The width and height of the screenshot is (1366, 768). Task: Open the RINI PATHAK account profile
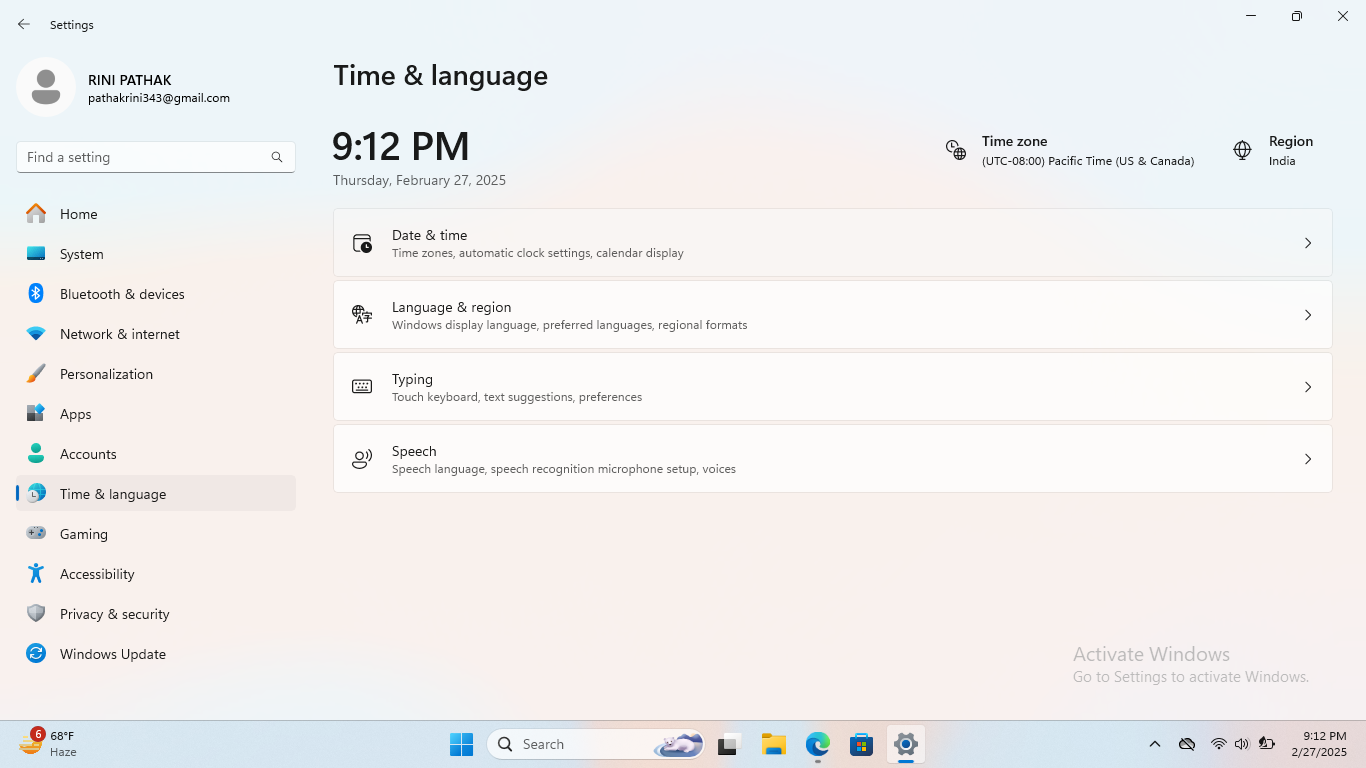124,88
